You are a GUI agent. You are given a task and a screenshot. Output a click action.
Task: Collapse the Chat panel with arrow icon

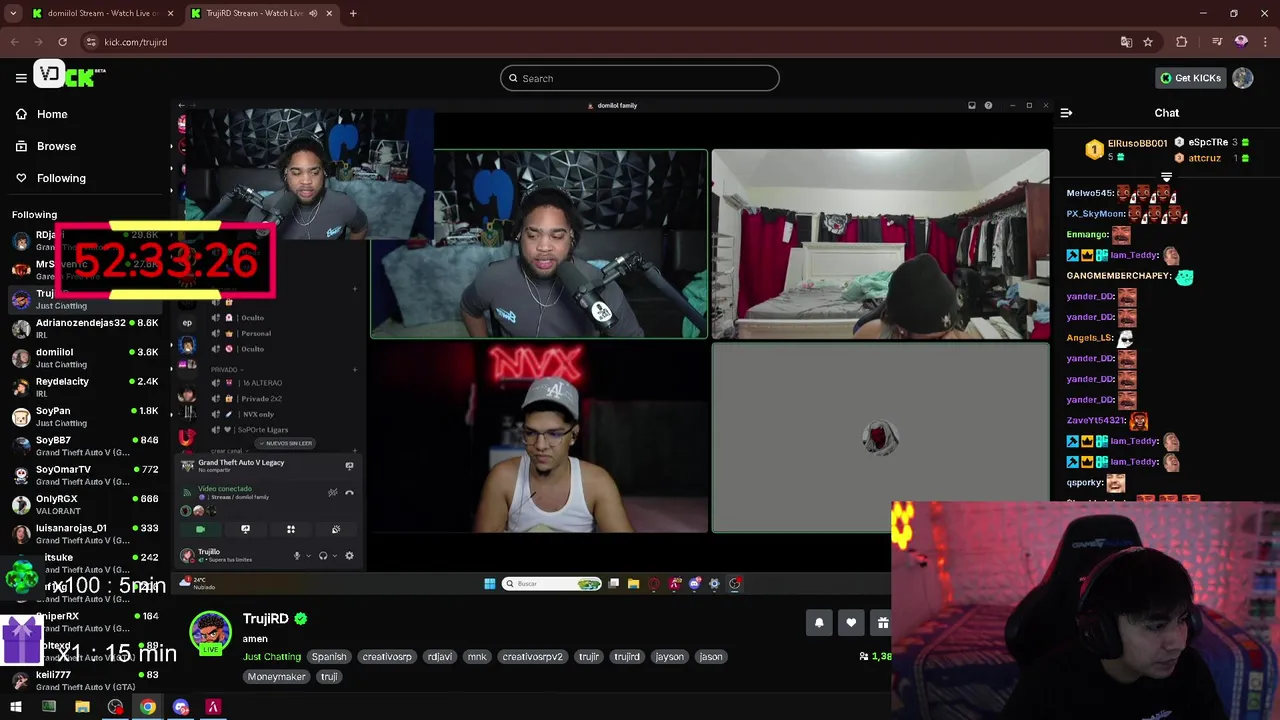click(1066, 113)
